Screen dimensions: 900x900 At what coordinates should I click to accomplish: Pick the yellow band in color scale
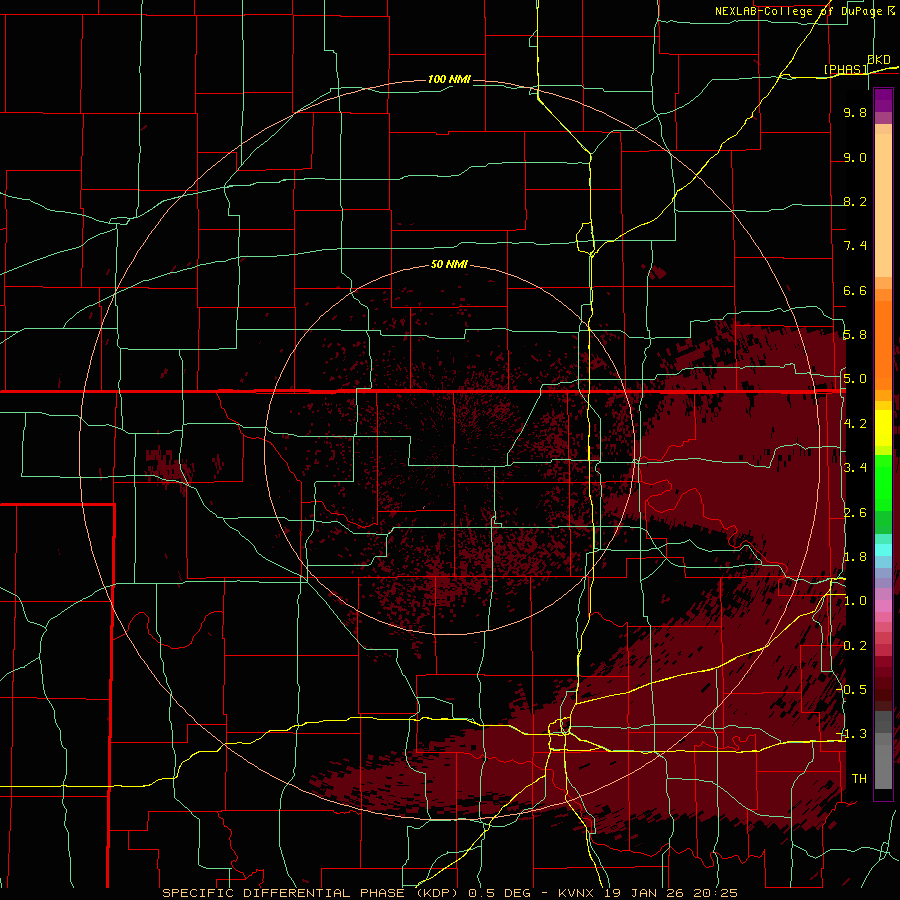883,428
